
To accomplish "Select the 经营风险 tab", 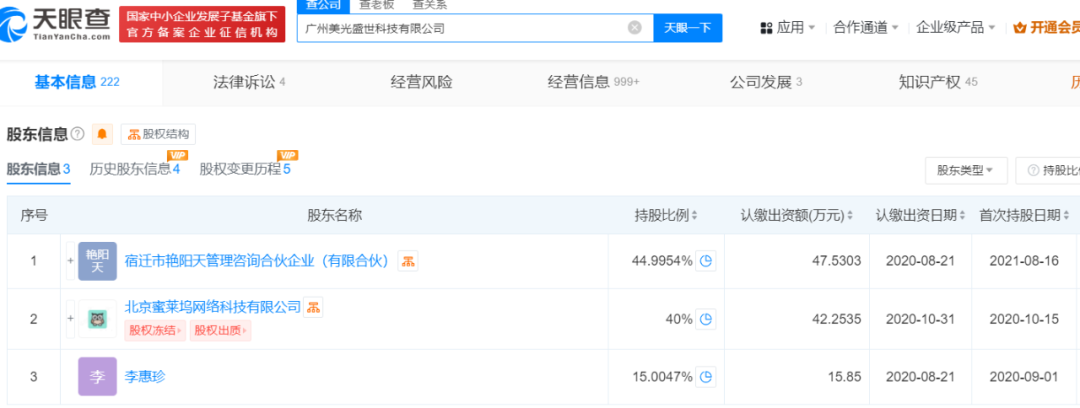I will click(x=422, y=82).
